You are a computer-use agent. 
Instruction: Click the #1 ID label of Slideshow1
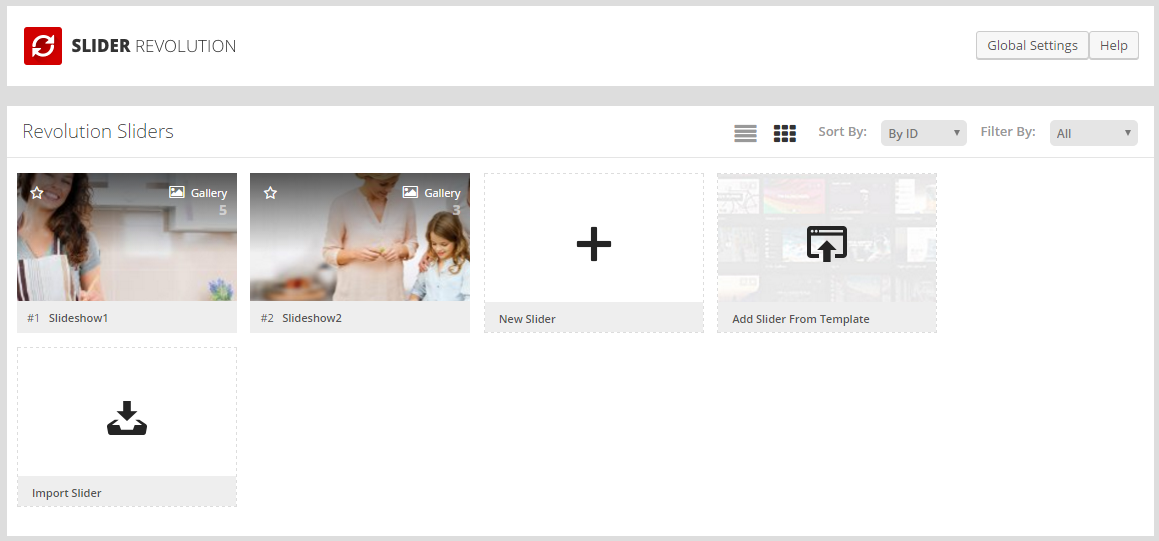(33, 318)
